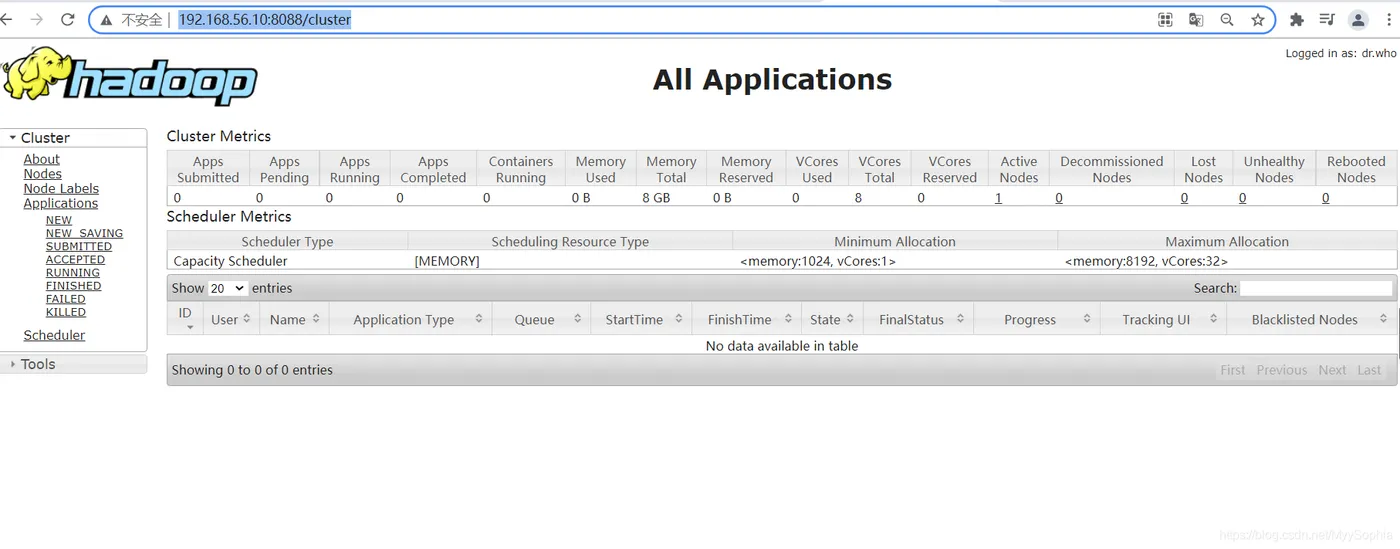This screenshot has height=549, width=1400.
Task: Sort by Blacklisted Nodes column
Action: 1311,319
